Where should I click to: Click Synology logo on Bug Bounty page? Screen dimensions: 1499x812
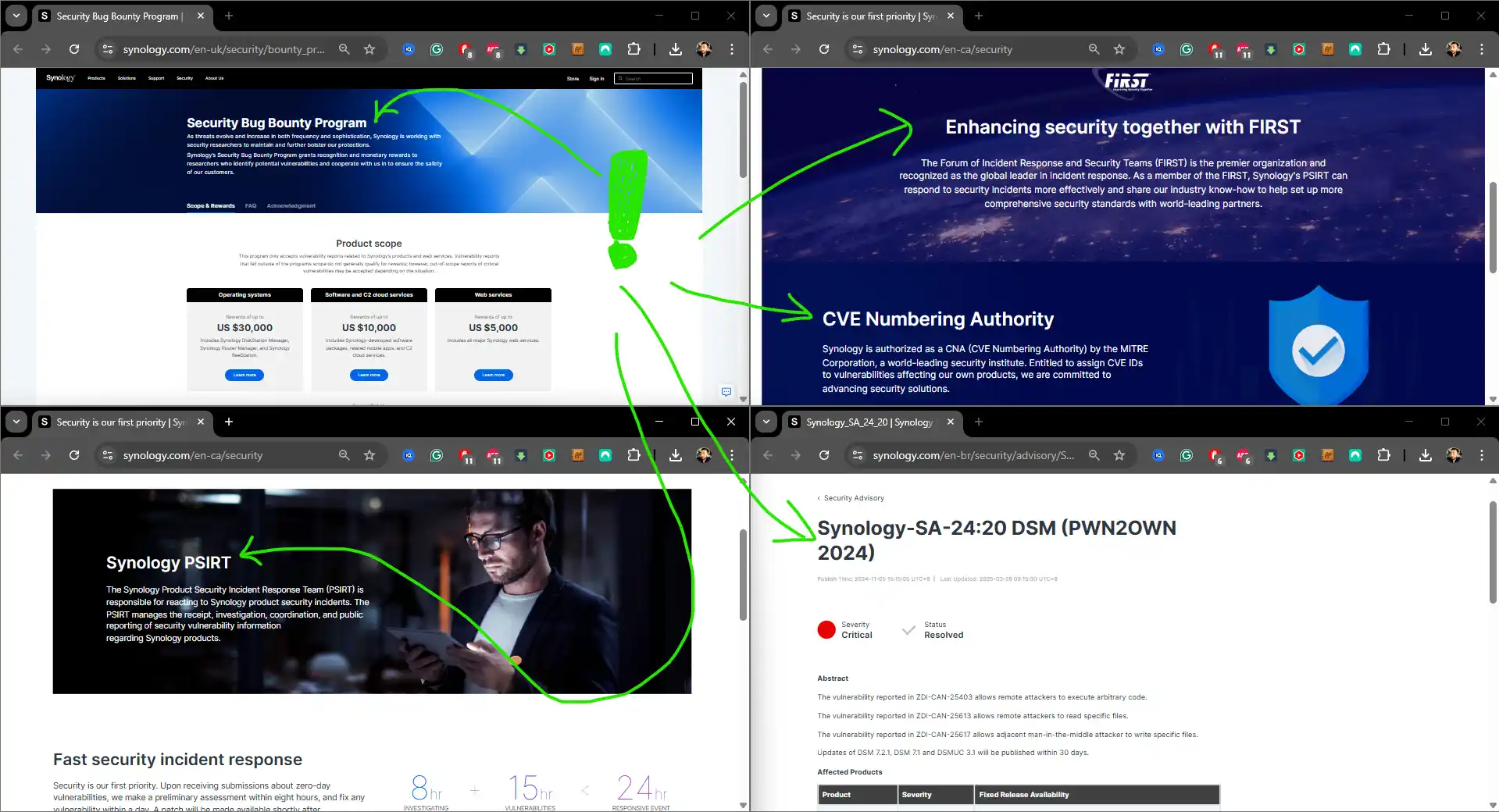tap(60, 78)
